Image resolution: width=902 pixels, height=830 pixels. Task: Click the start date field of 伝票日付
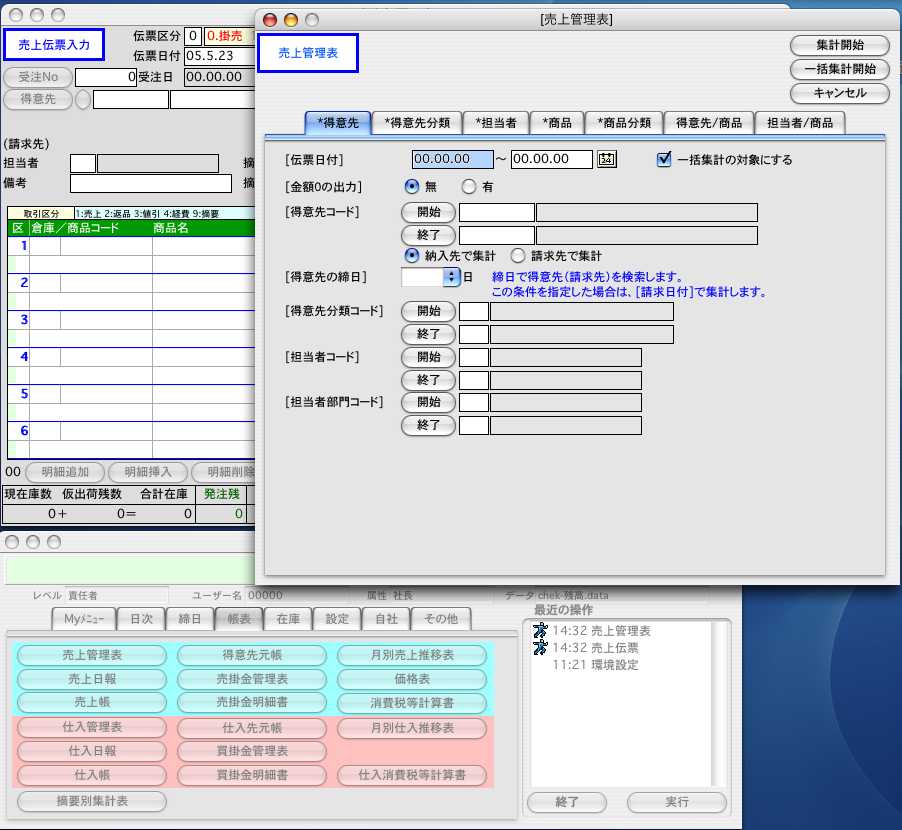pyautogui.click(x=452, y=159)
